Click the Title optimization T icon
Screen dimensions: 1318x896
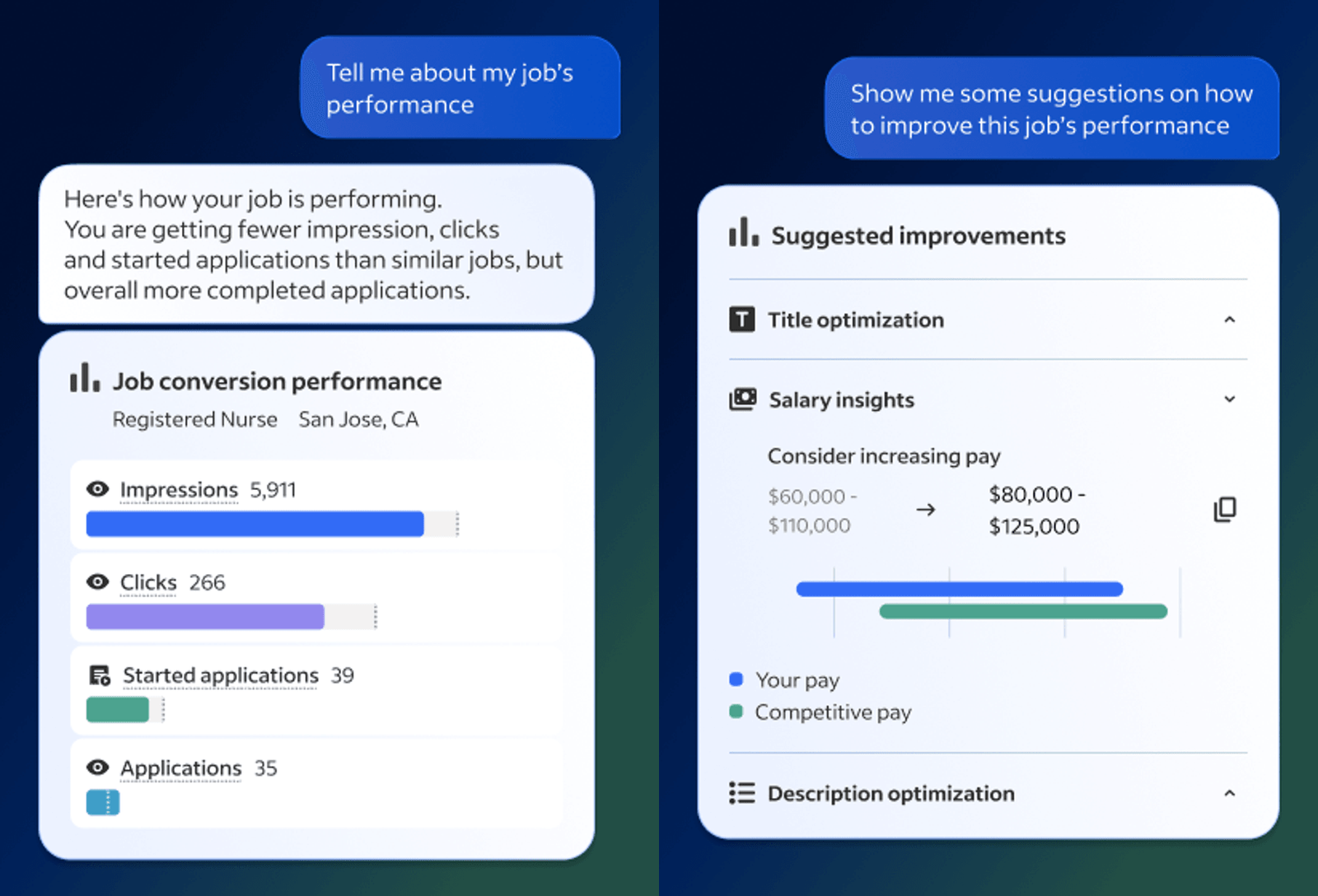pyautogui.click(x=742, y=319)
